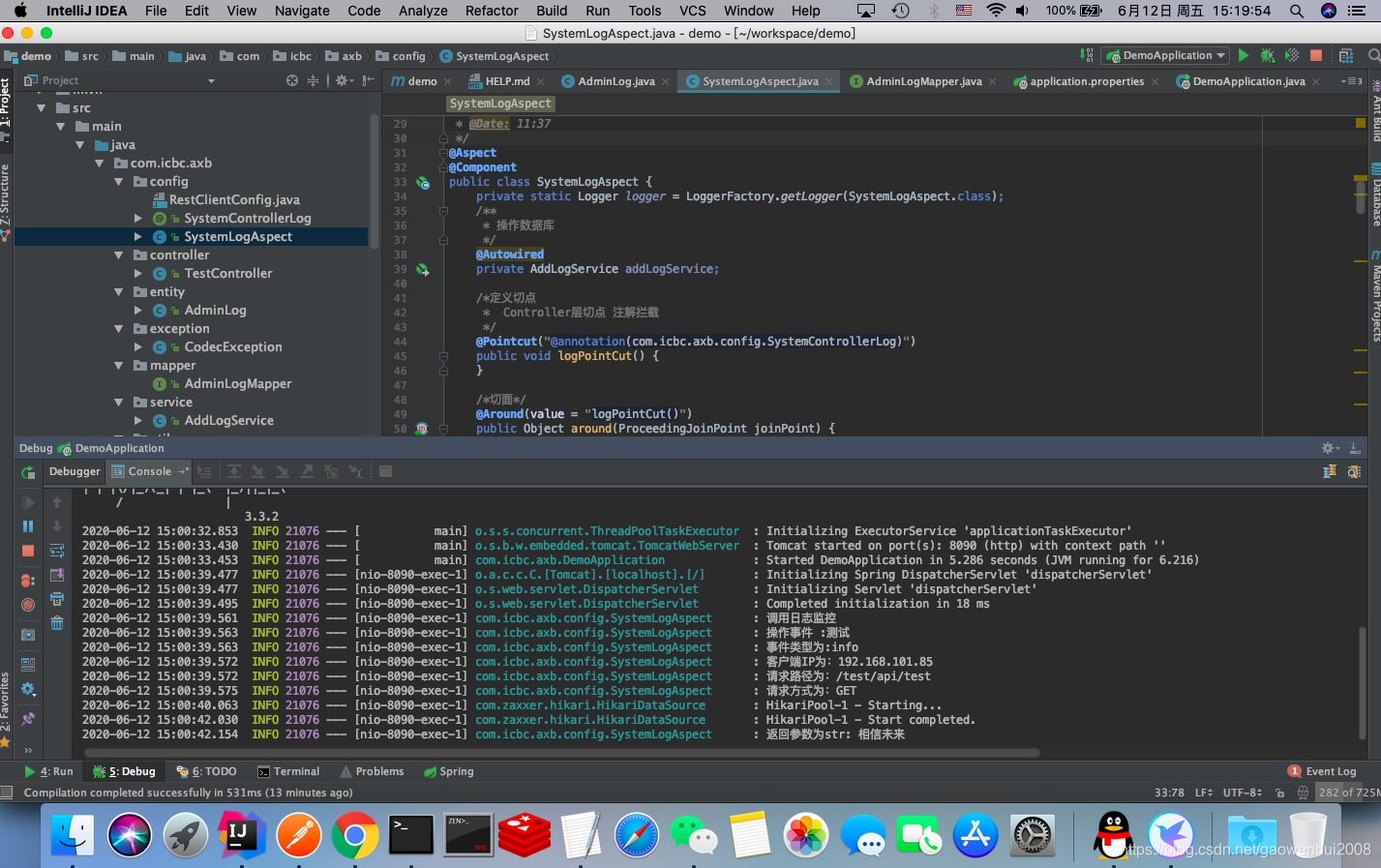Stop the application from the top toolbar
1381x868 pixels.
pos(1316,56)
